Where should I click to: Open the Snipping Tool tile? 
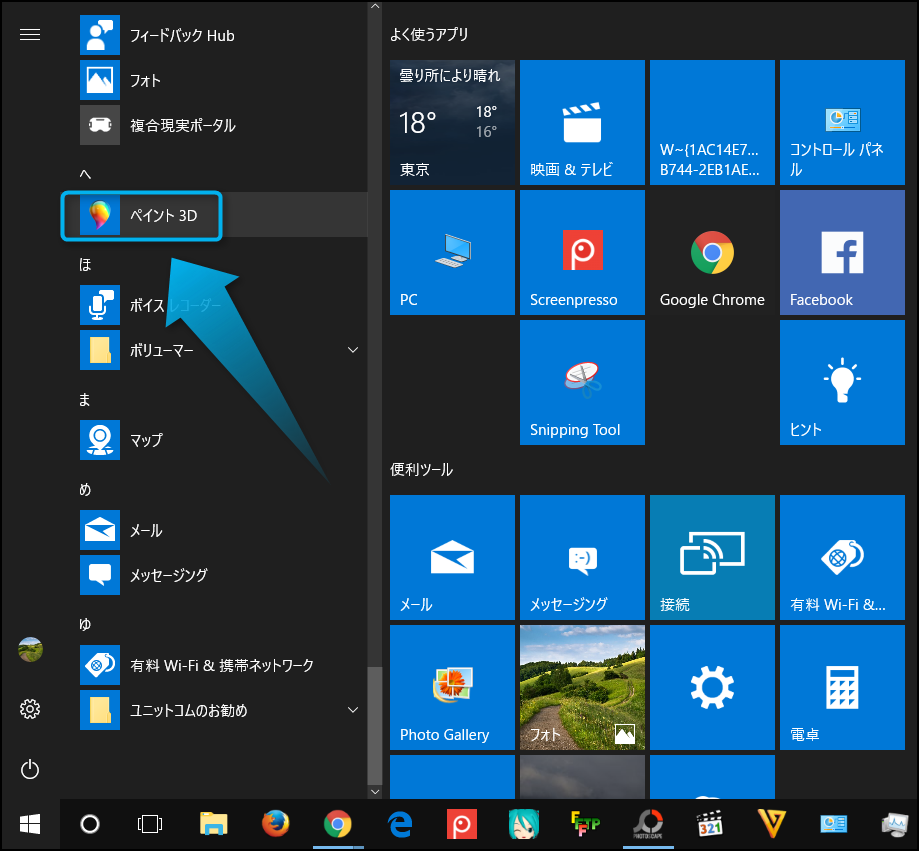[582, 383]
